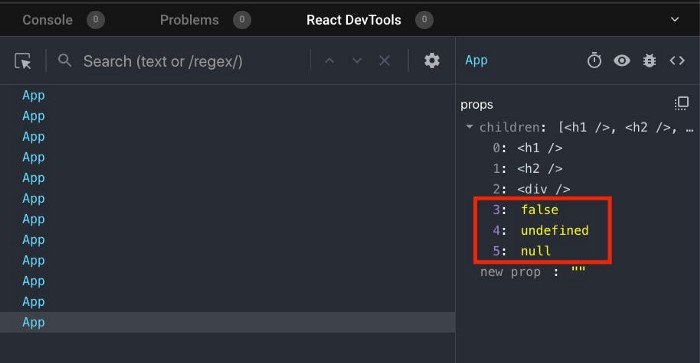View source with the angle-brackets icon
700x363 pixels.
click(x=677, y=60)
